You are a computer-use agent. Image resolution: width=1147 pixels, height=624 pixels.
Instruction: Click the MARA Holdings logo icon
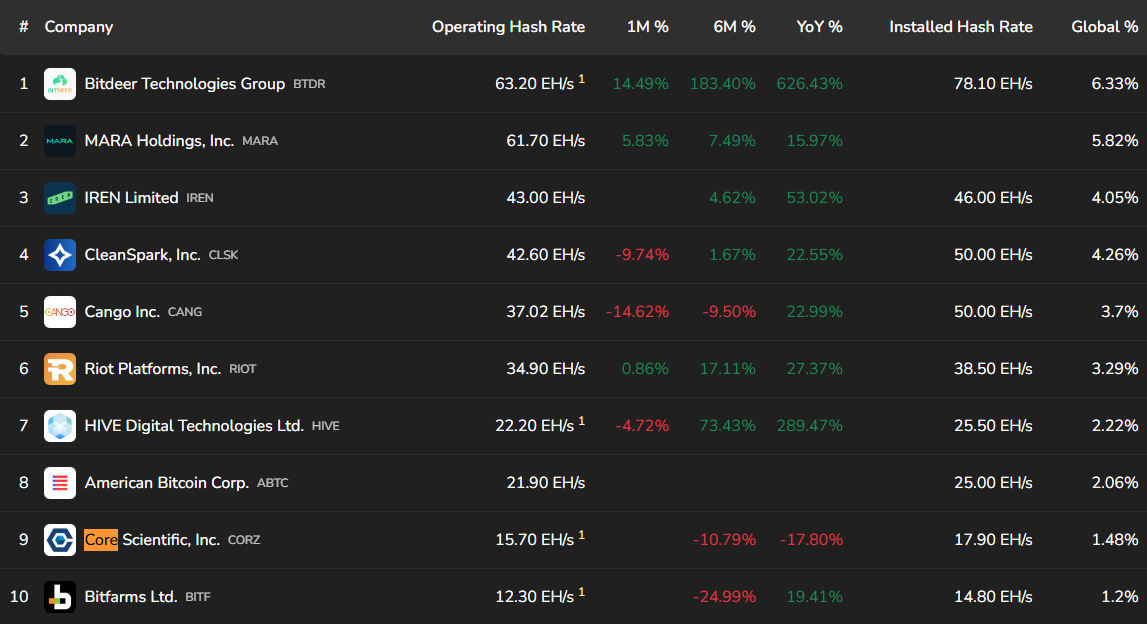[x=60, y=141]
